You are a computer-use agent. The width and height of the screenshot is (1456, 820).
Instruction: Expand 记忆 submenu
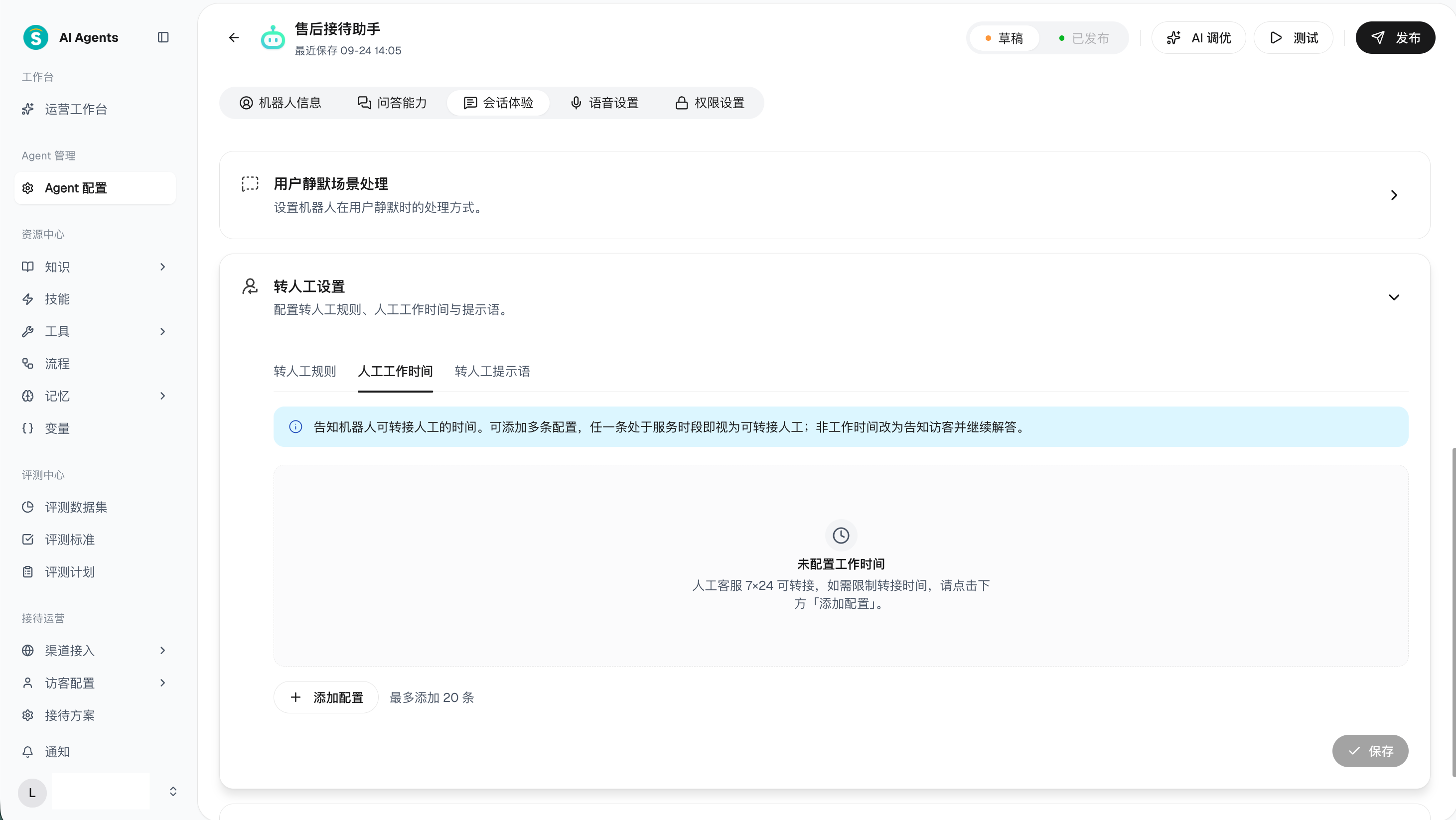(163, 396)
